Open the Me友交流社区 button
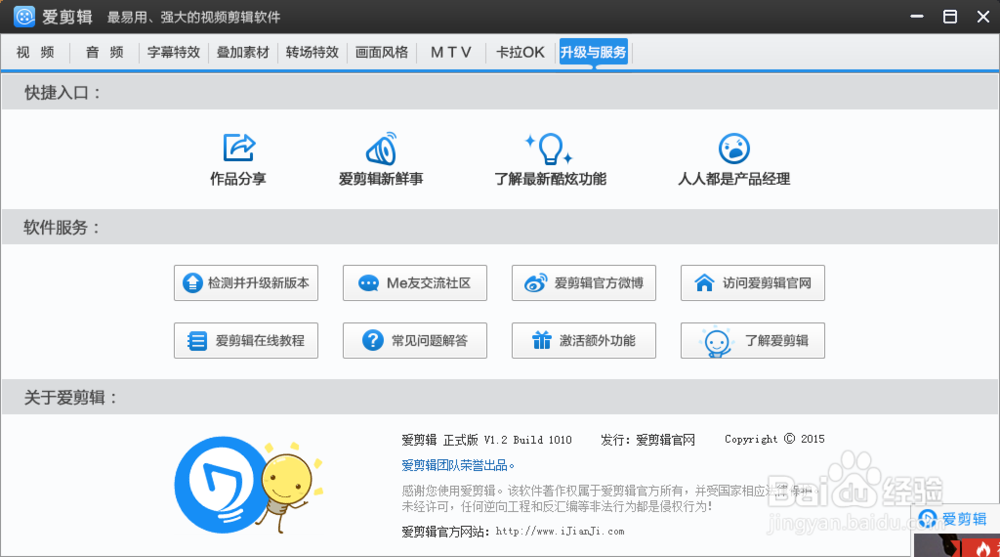Image resolution: width=1000 pixels, height=557 pixels. pos(415,283)
